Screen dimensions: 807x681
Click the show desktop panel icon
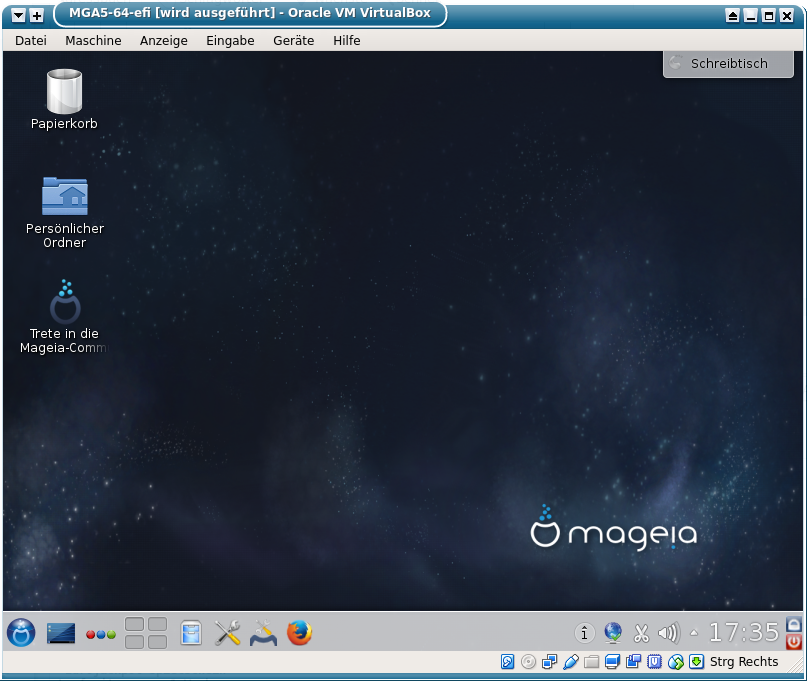(x=61, y=633)
